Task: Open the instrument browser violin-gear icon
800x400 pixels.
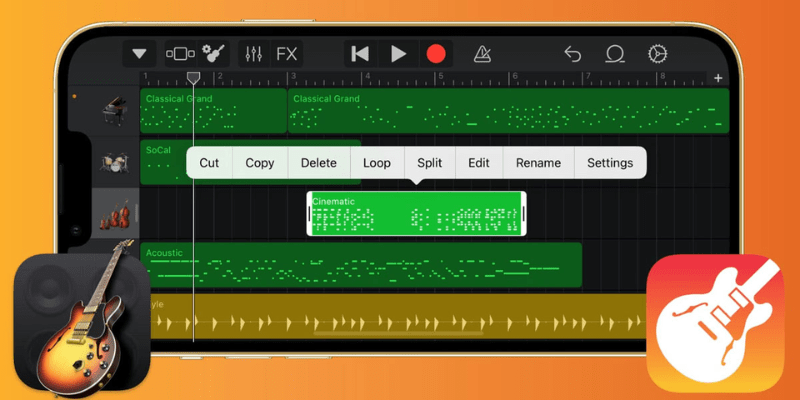Action: pos(213,54)
